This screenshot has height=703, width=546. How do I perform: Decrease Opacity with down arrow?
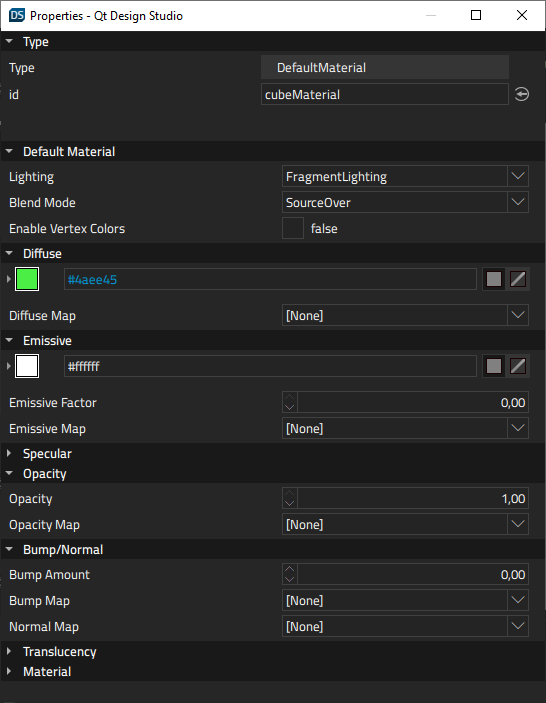click(x=290, y=503)
